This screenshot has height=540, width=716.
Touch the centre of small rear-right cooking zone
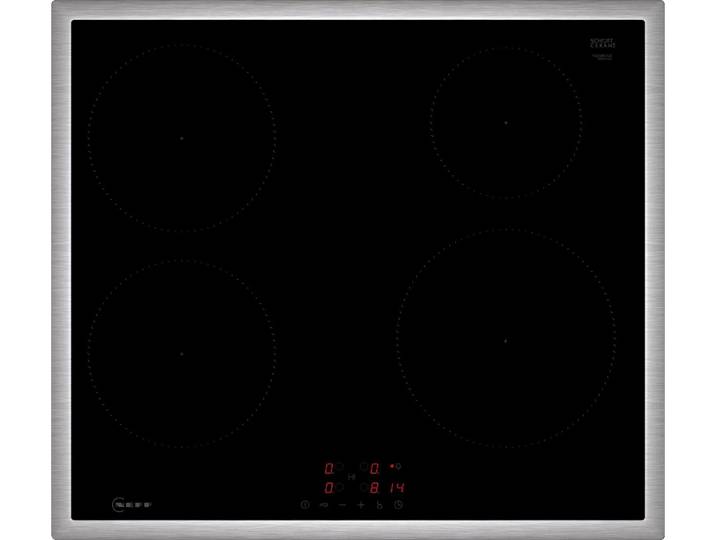(x=506, y=123)
